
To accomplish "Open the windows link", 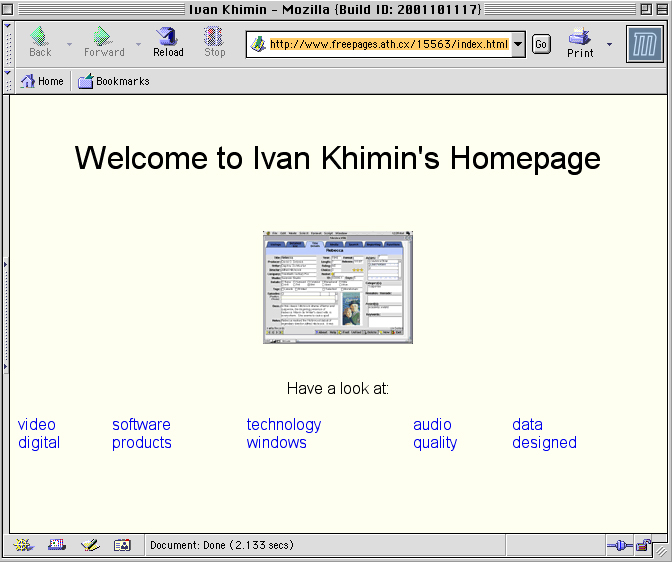I will (276, 442).
